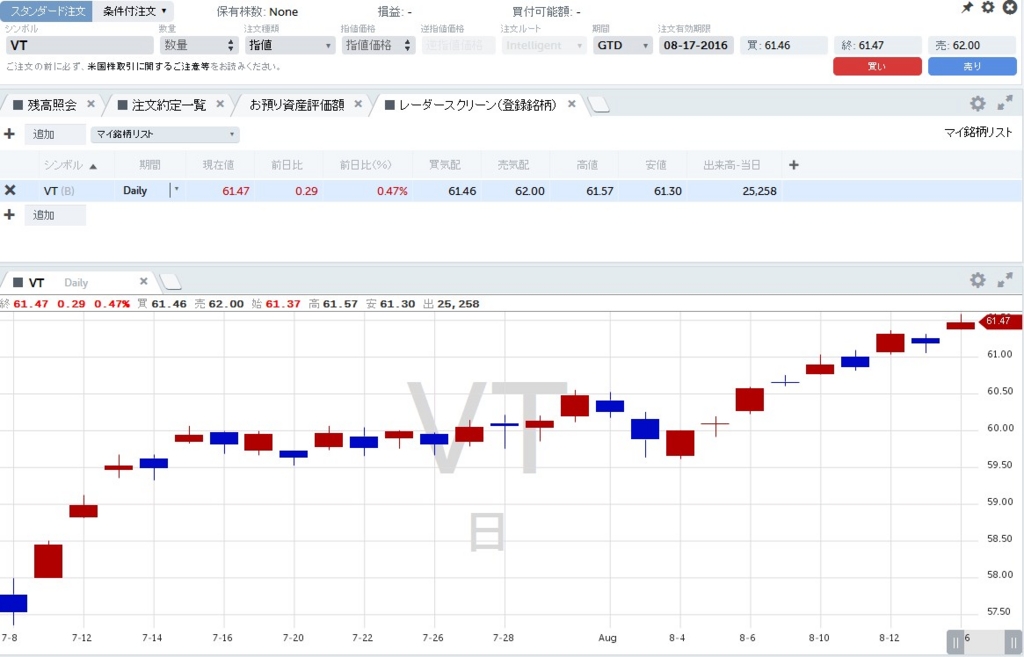The image size is (1024, 657).
Task: Open the 条件付注文 dropdown
Action: tap(134, 11)
